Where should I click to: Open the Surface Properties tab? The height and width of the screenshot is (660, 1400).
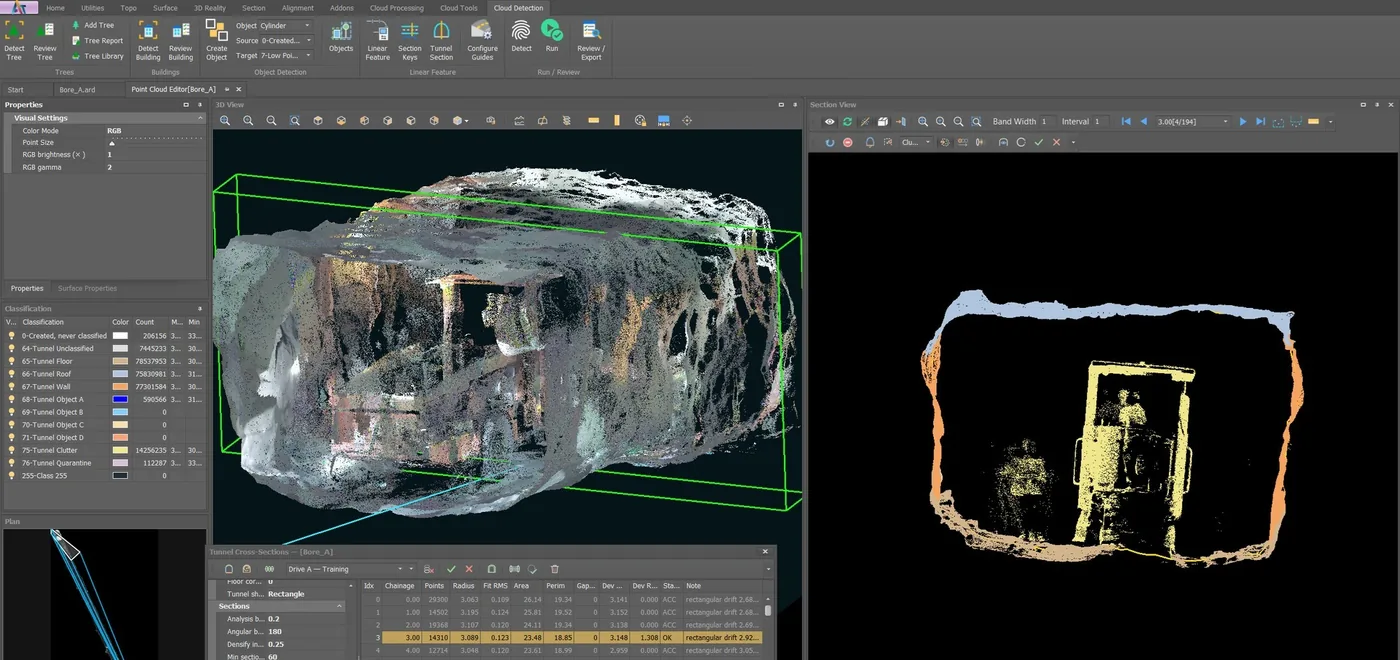[x=87, y=288]
